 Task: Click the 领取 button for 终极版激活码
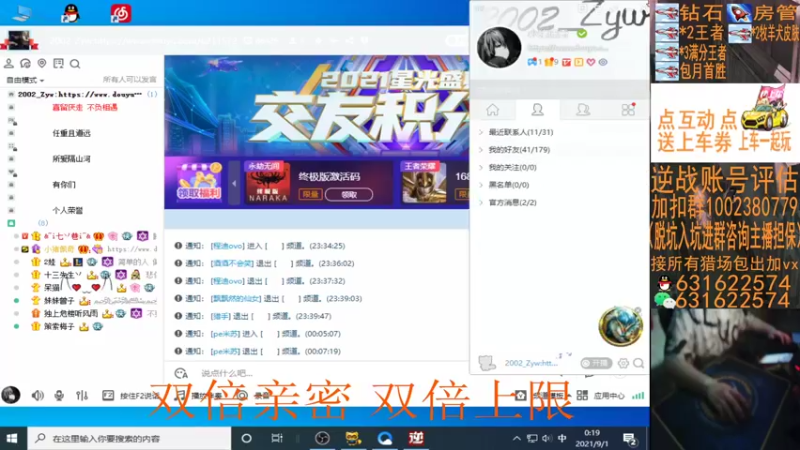349,194
